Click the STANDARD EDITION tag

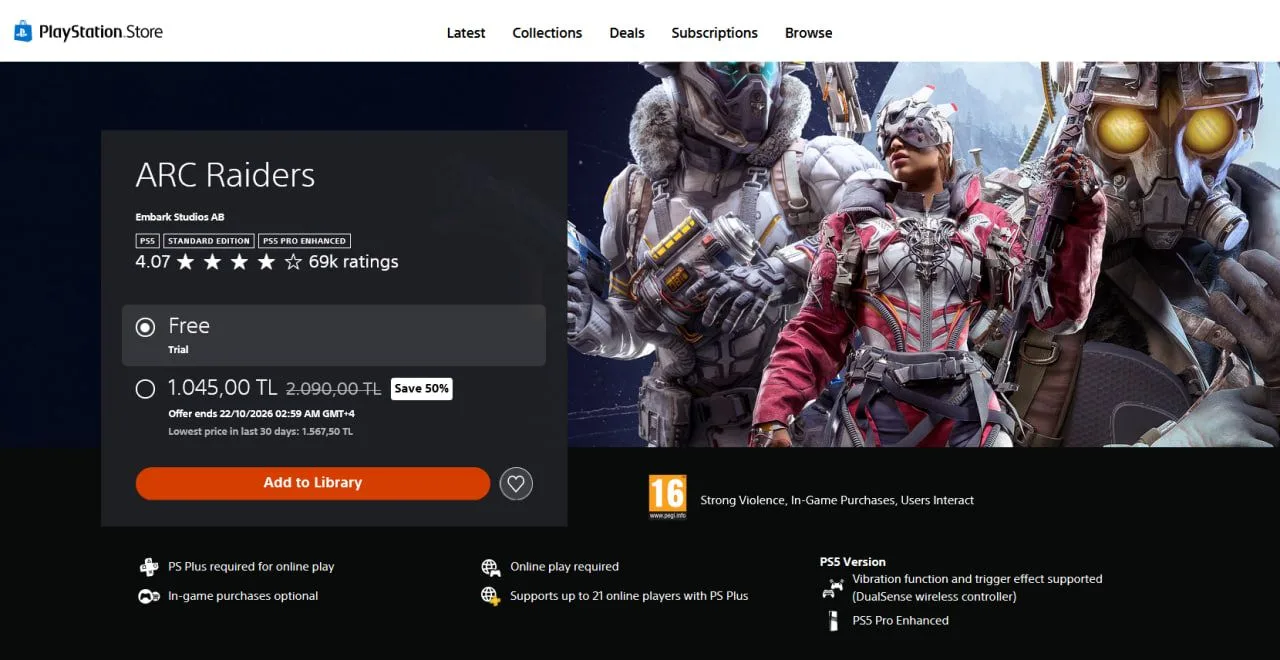pos(208,241)
